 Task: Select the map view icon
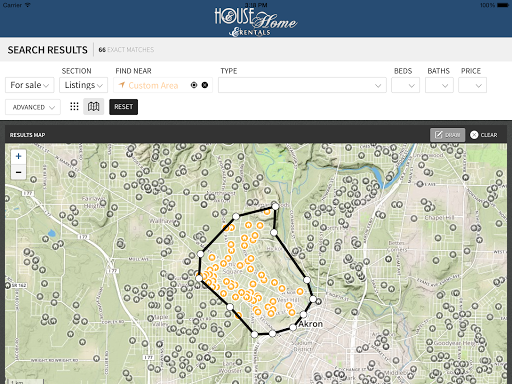click(93, 107)
